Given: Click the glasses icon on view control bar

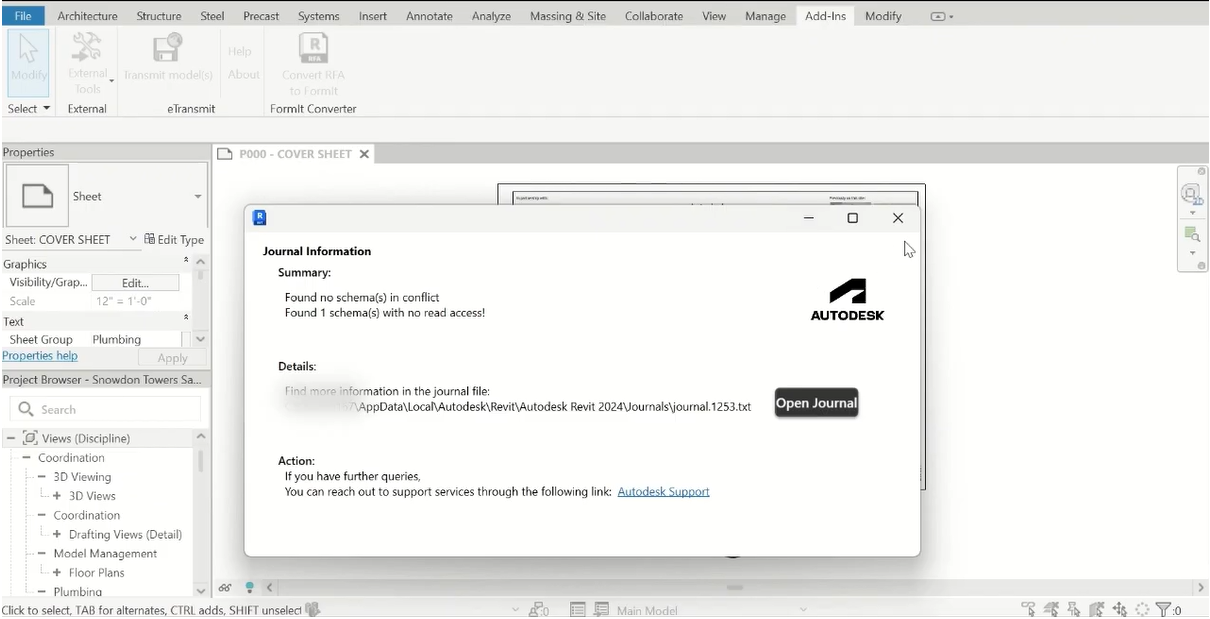Looking at the screenshot, I should (226, 588).
